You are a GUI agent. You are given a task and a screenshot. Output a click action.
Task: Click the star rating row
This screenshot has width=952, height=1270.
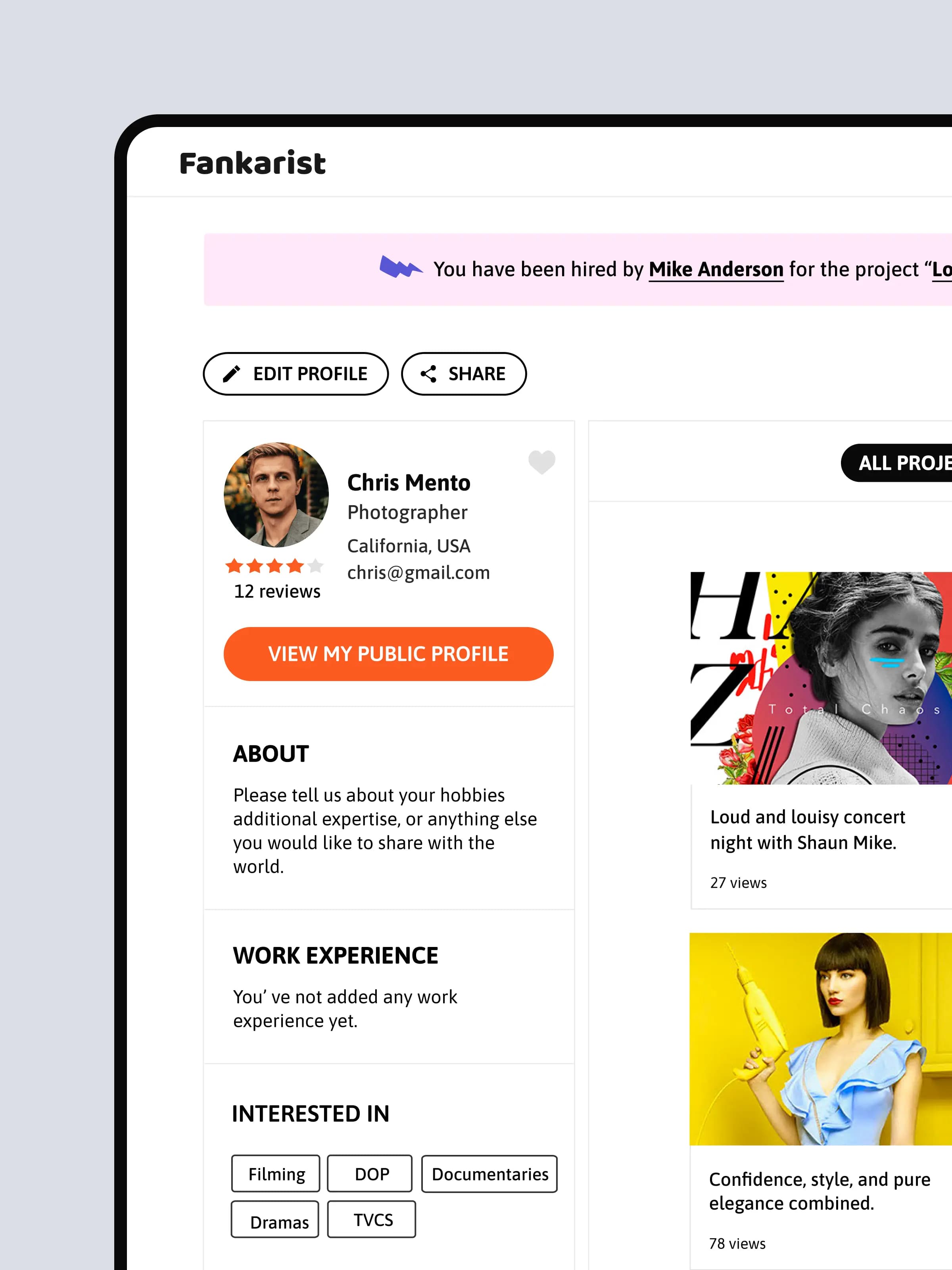tap(274, 566)
